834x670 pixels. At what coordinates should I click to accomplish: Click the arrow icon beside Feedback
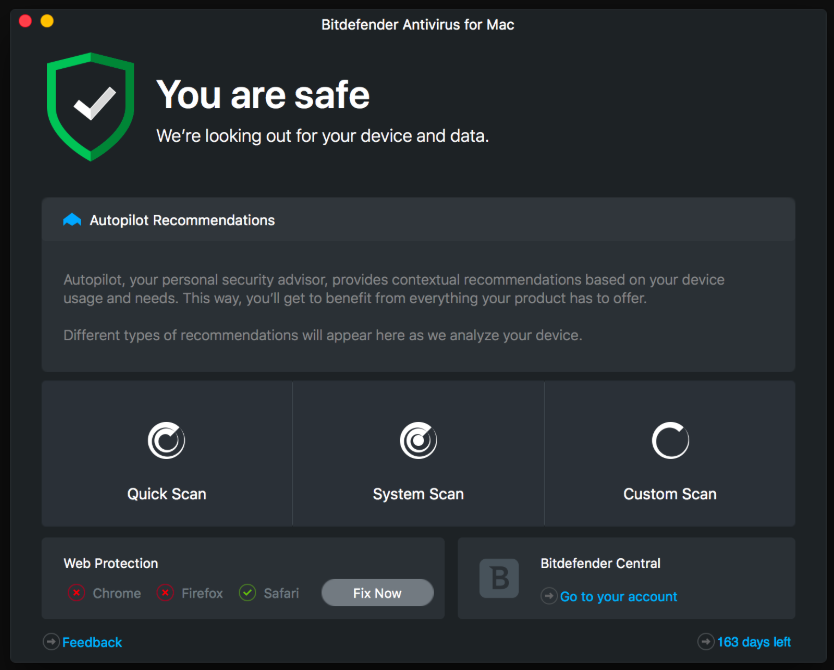(51, 642)
